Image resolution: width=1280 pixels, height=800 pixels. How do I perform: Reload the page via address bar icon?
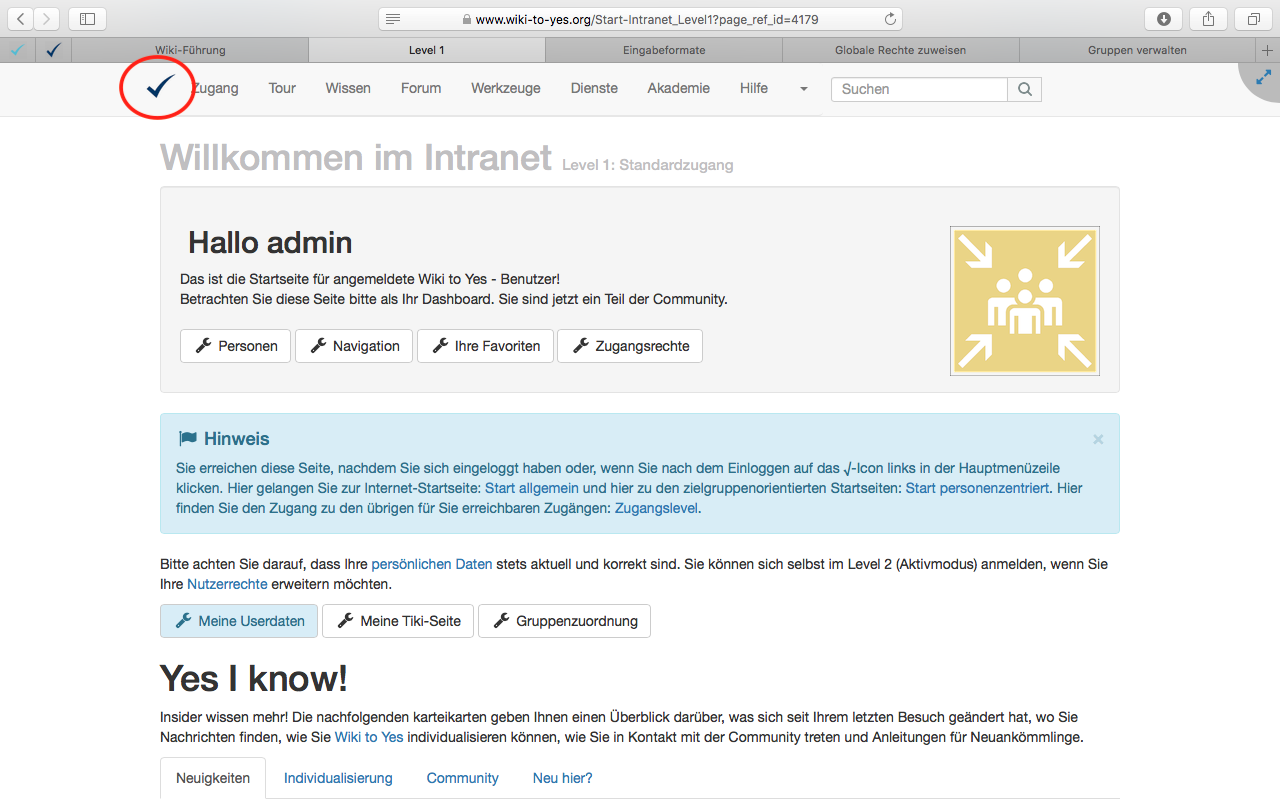pos(890,19)
